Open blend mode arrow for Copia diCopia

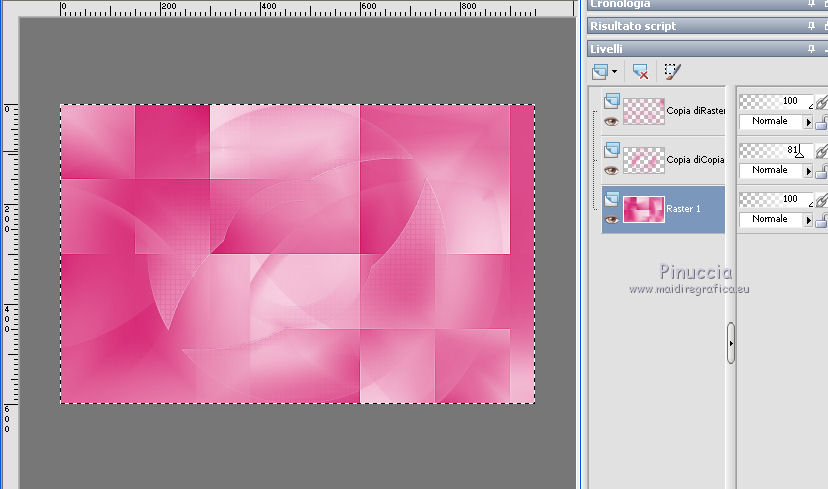tap(808, 172)
